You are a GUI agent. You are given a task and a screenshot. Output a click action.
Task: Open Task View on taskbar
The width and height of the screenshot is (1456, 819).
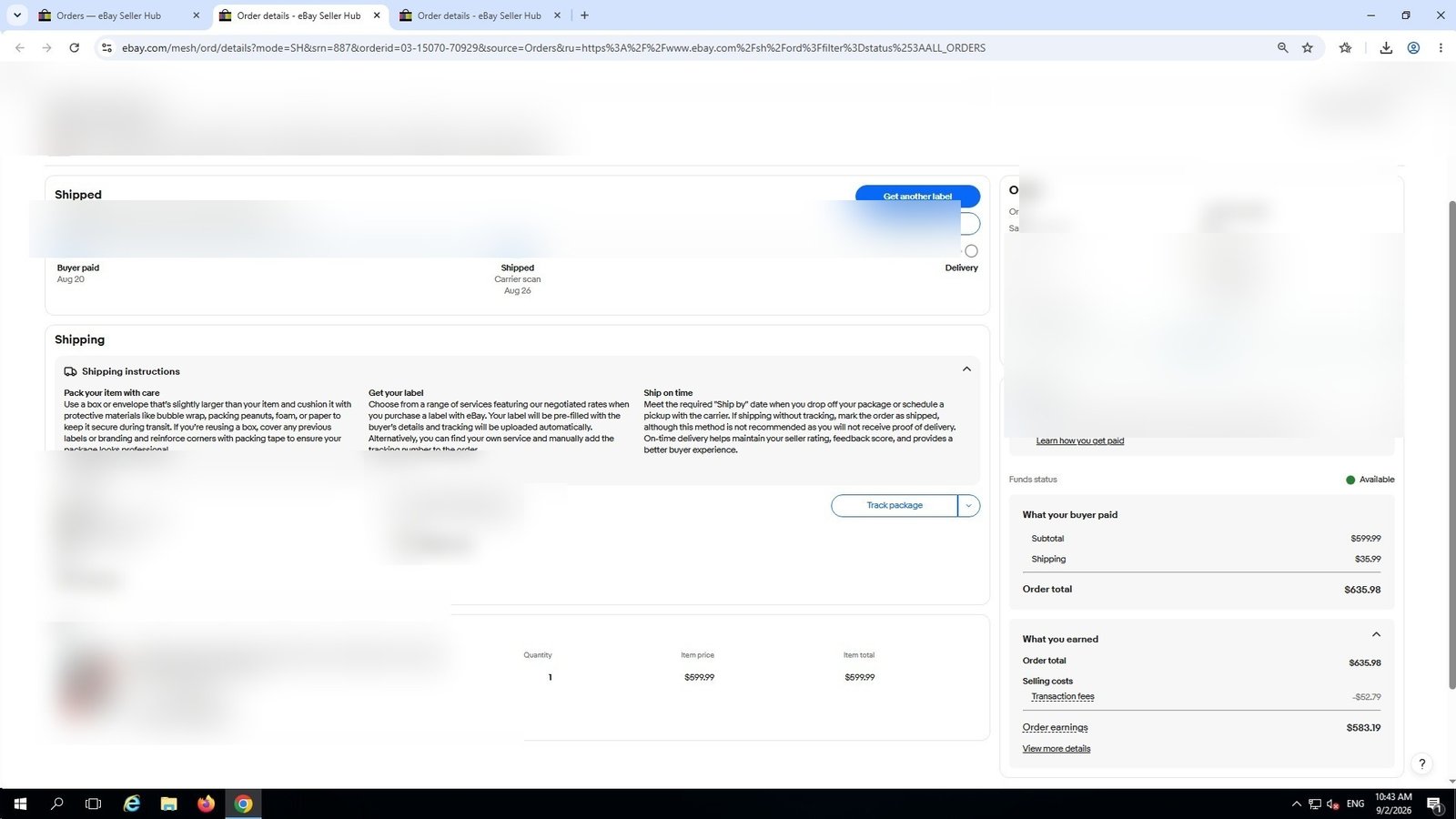pyautogui.click(x=93, y=804)
